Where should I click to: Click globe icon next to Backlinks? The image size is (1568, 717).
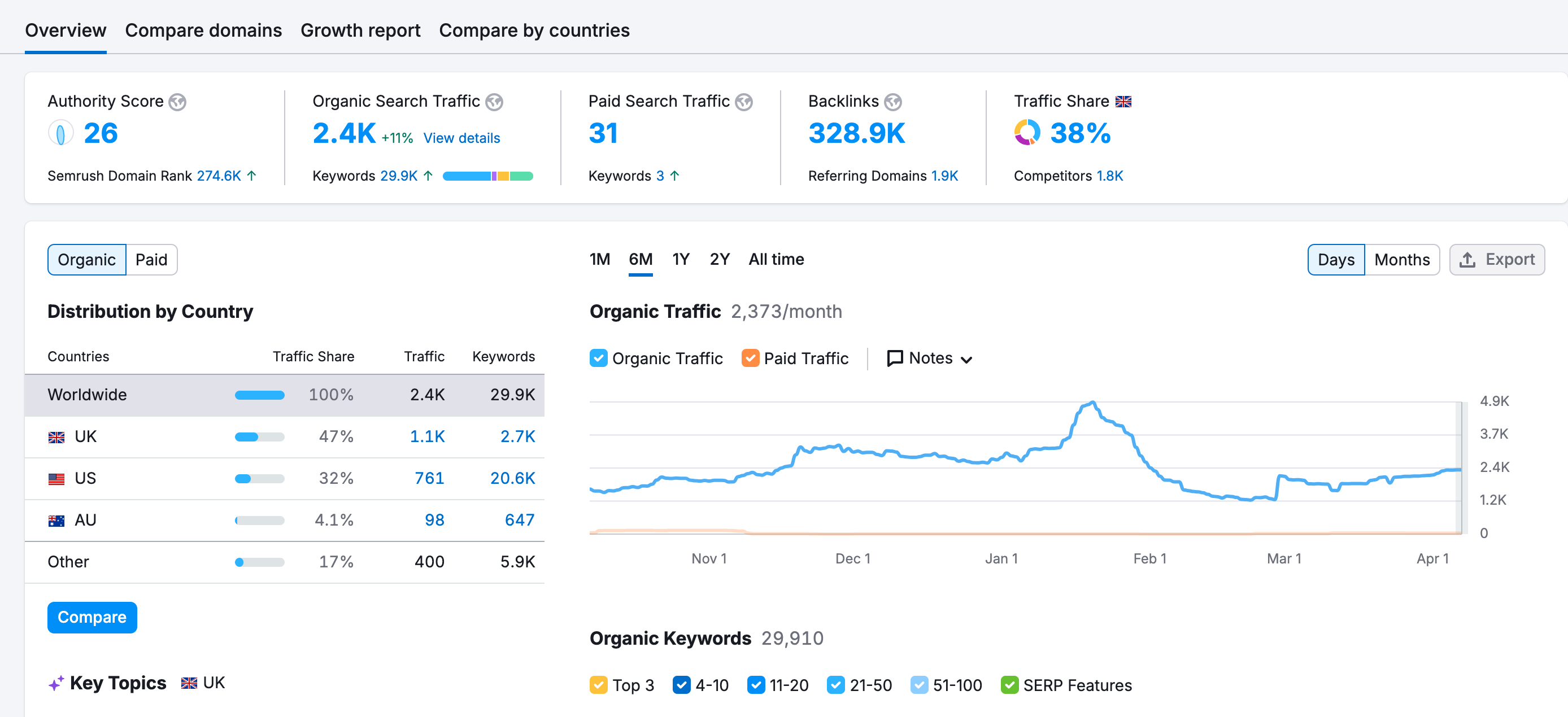[892, 102]
